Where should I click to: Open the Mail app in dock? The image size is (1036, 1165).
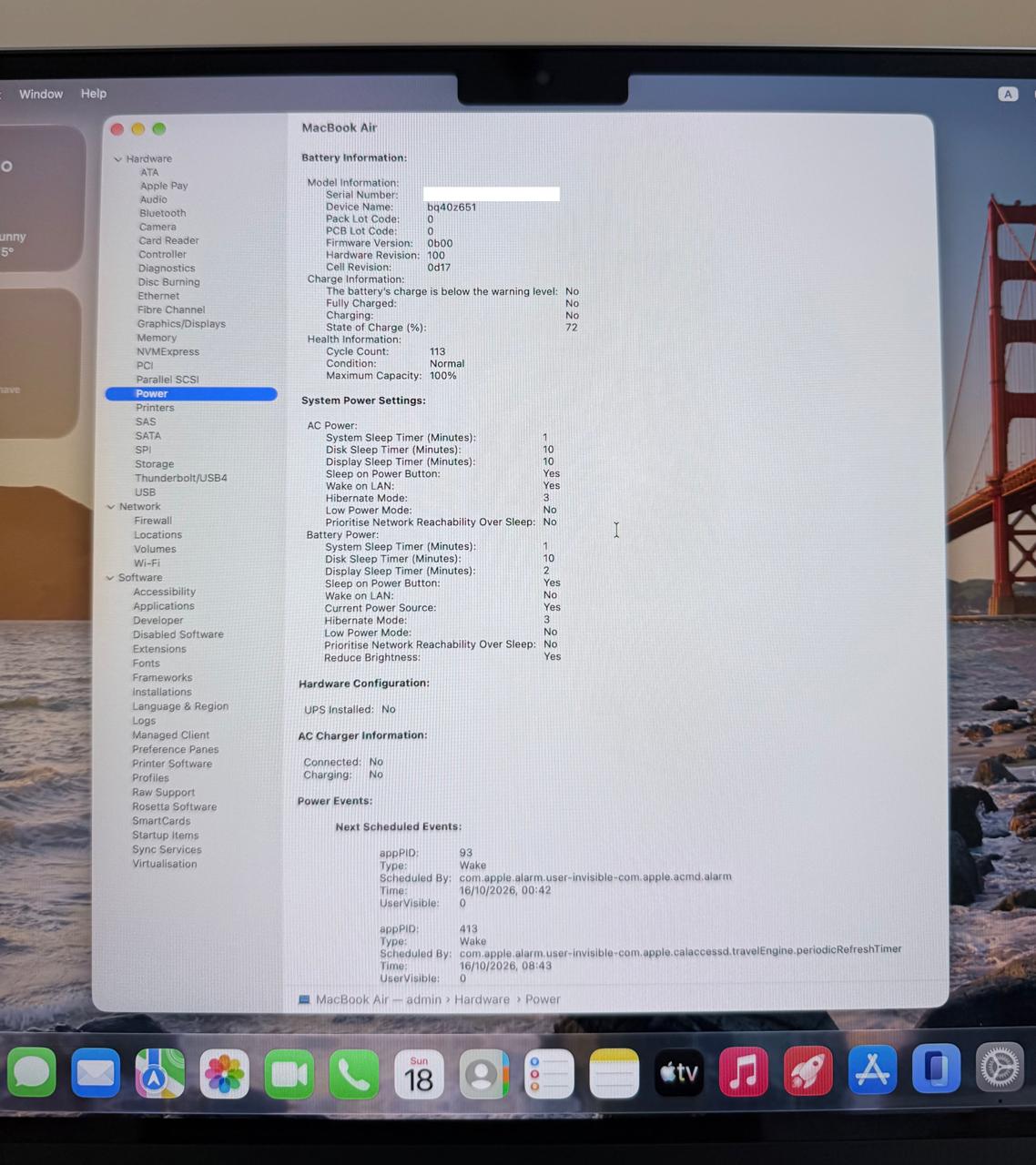pyautogui.click(x=96, y=1073)
